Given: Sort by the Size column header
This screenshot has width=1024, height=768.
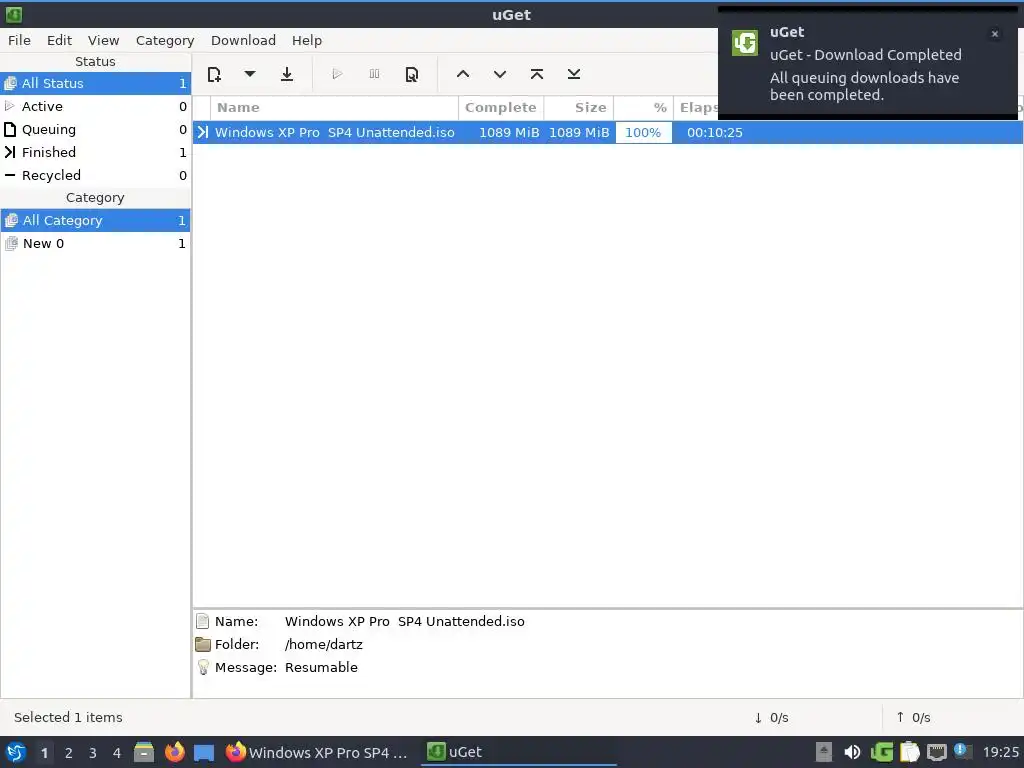Looking at the screenshot, I should click(579, 108).
